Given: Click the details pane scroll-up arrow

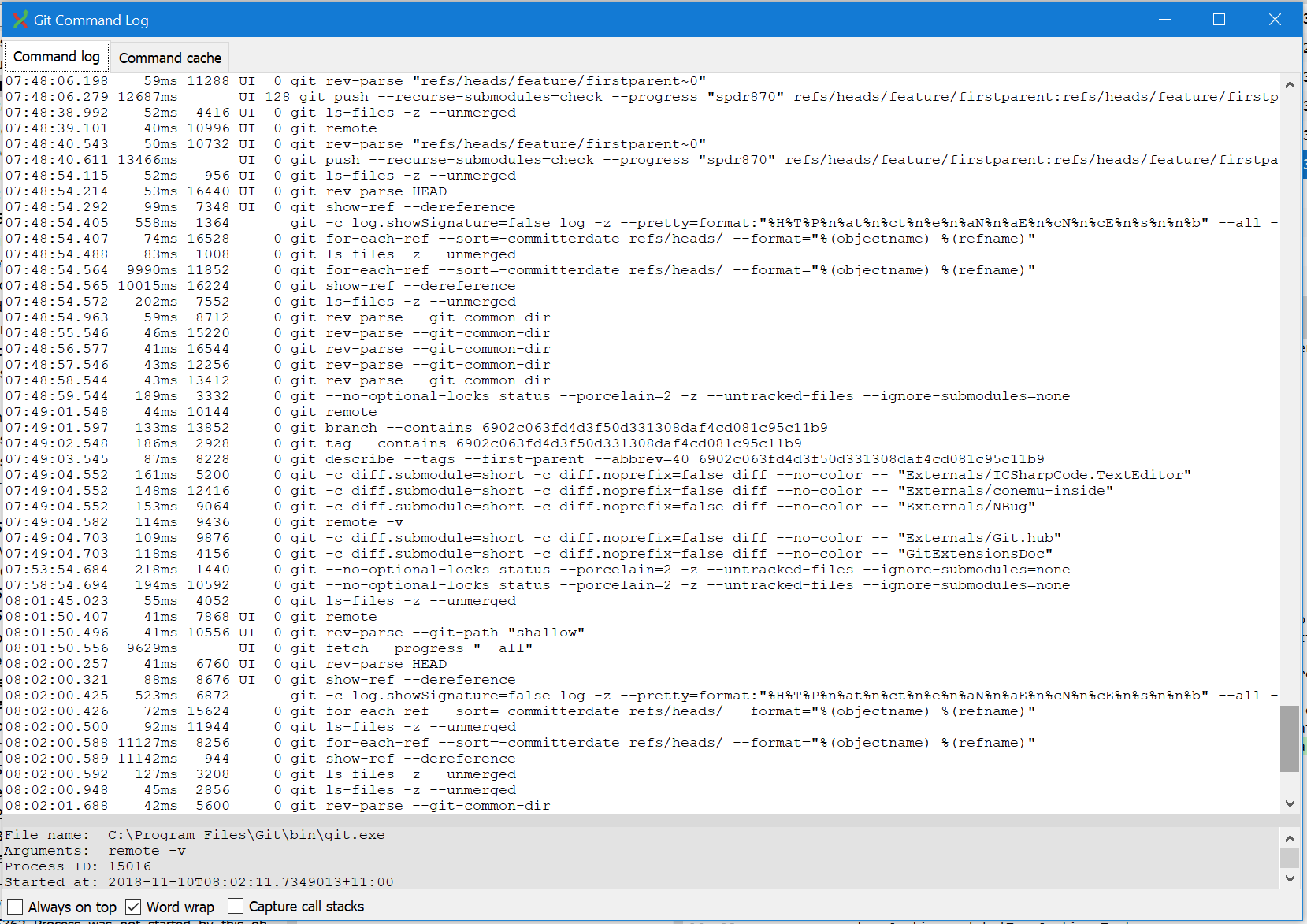Looking at the screenshot, I should (x=1290, y=837).
